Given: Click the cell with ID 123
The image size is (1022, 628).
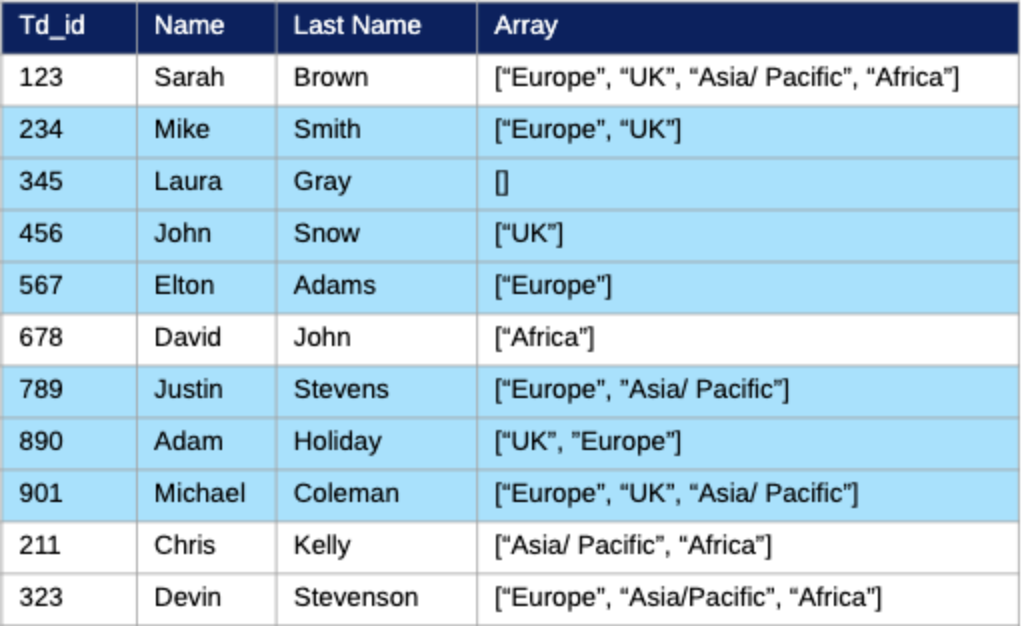Looking at the screenshot, I should (41, 78).
